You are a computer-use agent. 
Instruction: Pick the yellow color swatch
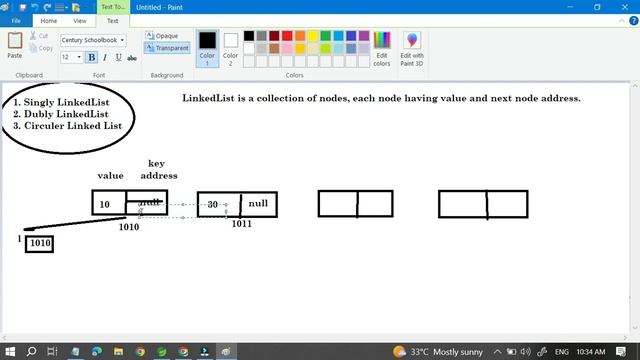click(313, 36)
